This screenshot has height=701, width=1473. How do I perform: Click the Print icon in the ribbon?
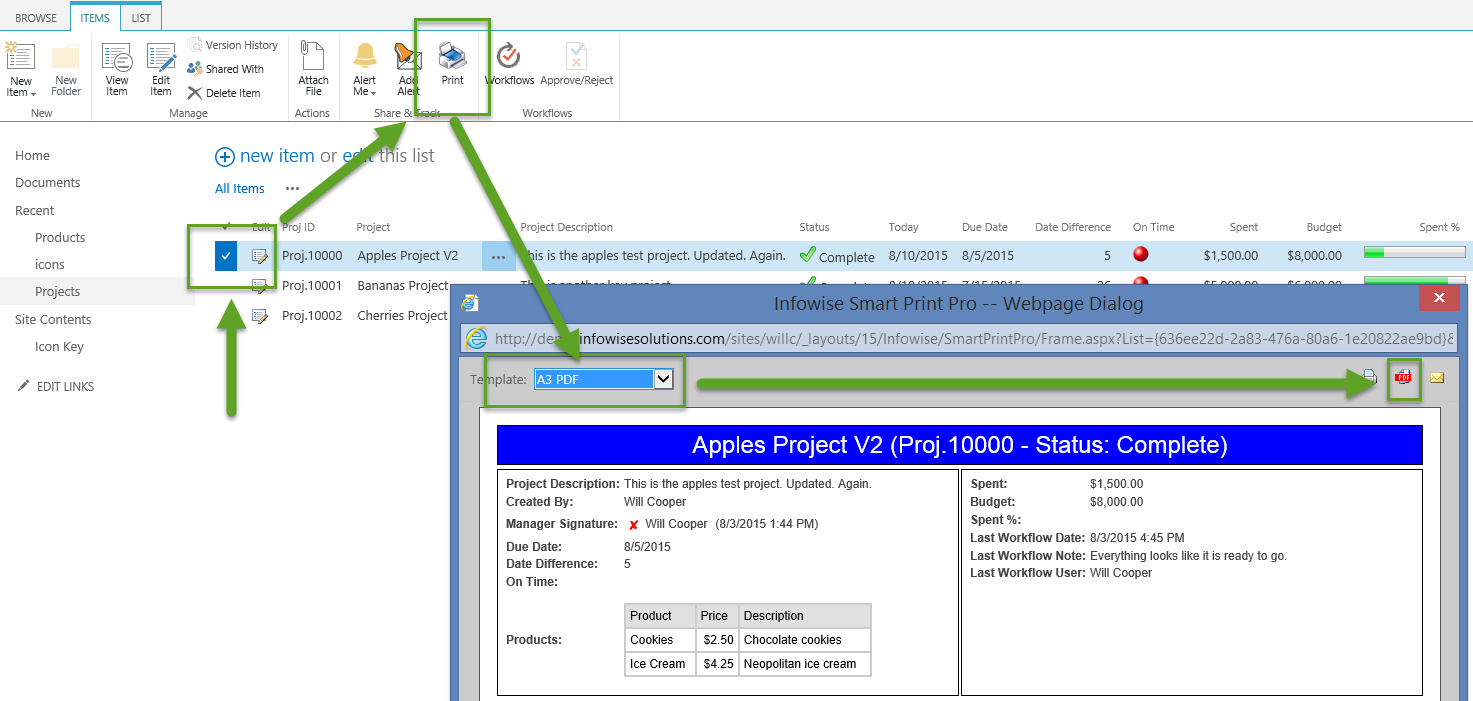coord(453,56)
